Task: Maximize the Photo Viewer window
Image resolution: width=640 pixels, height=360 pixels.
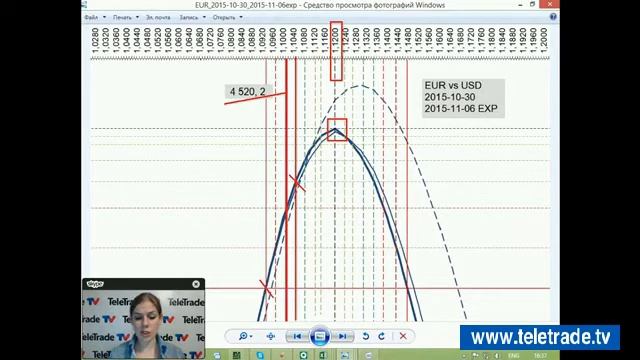Action: 532,4
